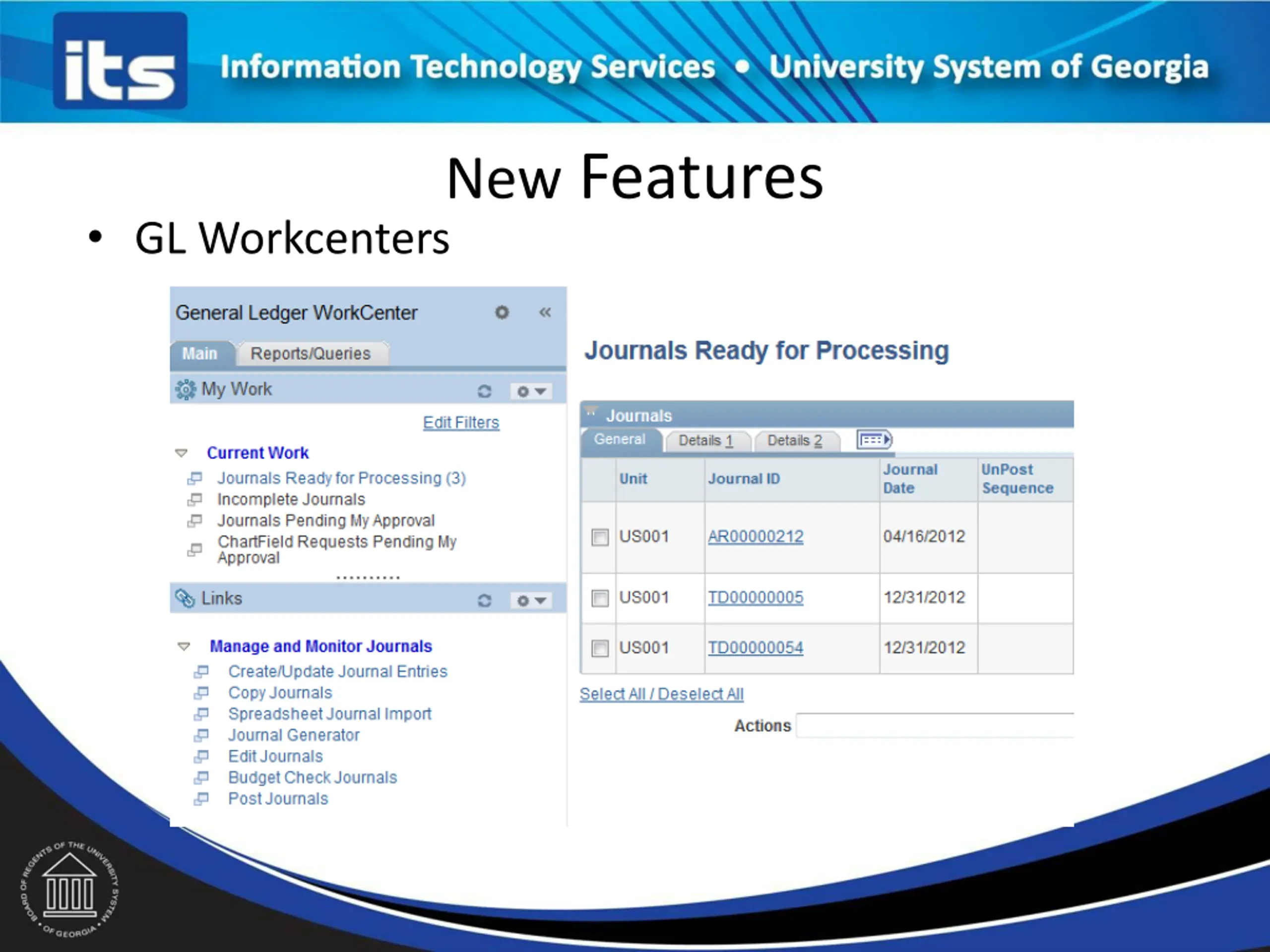This screenshot has width=1270, height=952.
Task: Click icon beside Create/Update Journal Entries
Action: (201, 671)
